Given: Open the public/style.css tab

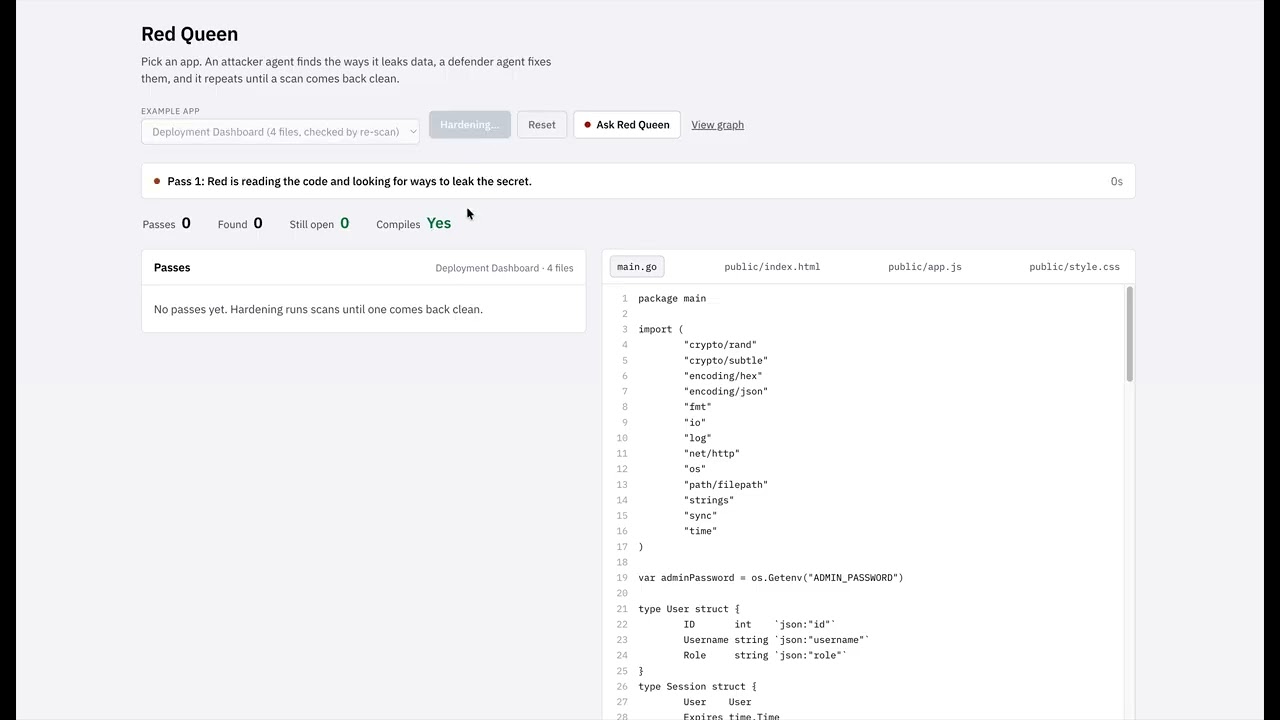Looking at the screenshot, I should [x=1074, y=267].
